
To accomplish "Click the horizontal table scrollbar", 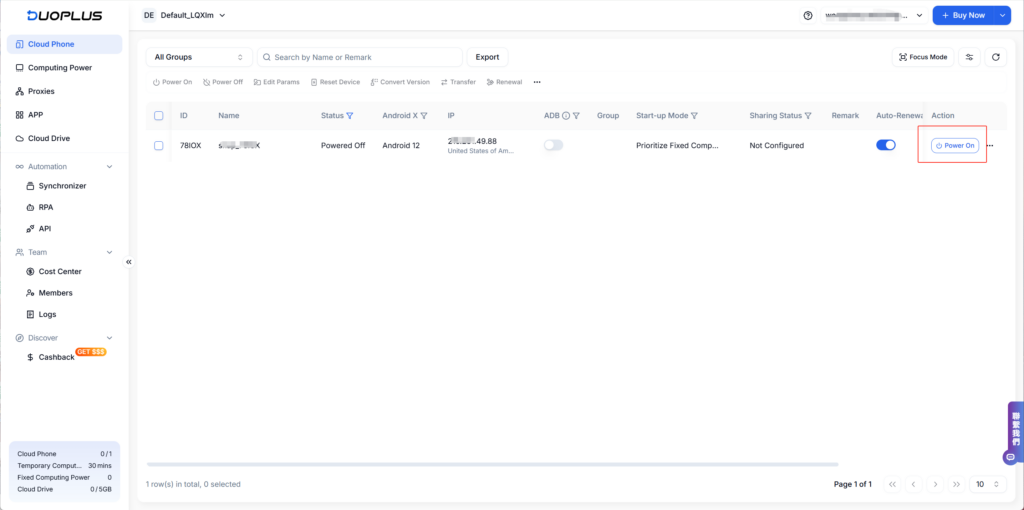I will [x=492, y=464].
